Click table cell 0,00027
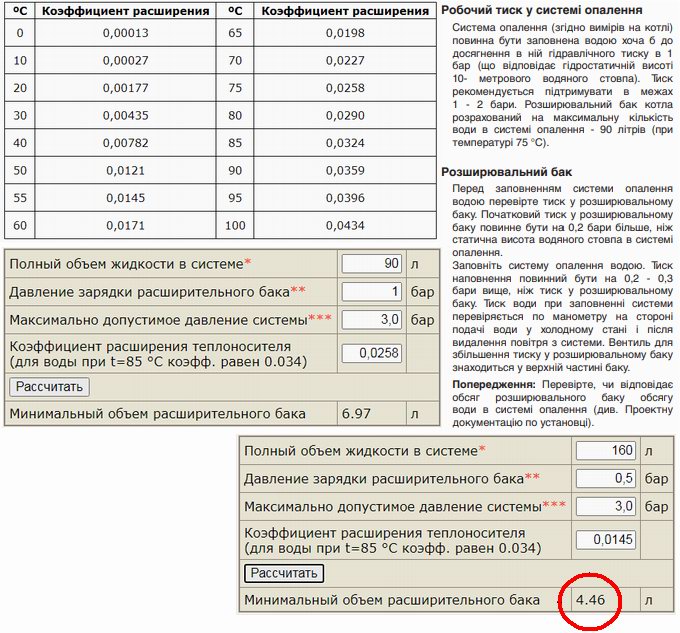The image size is (680, 633). coord(125,60)
